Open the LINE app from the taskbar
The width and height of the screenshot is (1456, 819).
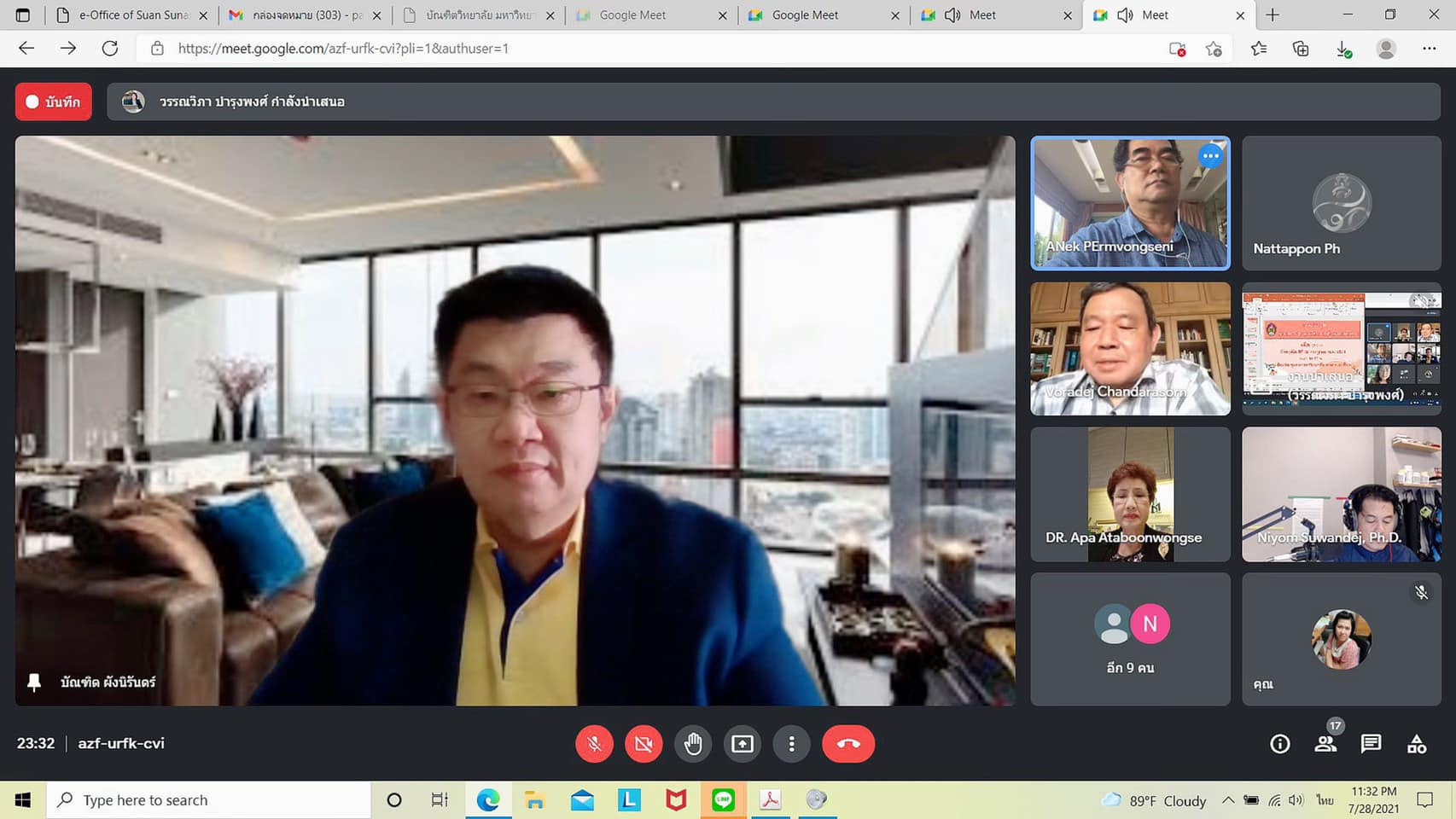tap(723, 800)
